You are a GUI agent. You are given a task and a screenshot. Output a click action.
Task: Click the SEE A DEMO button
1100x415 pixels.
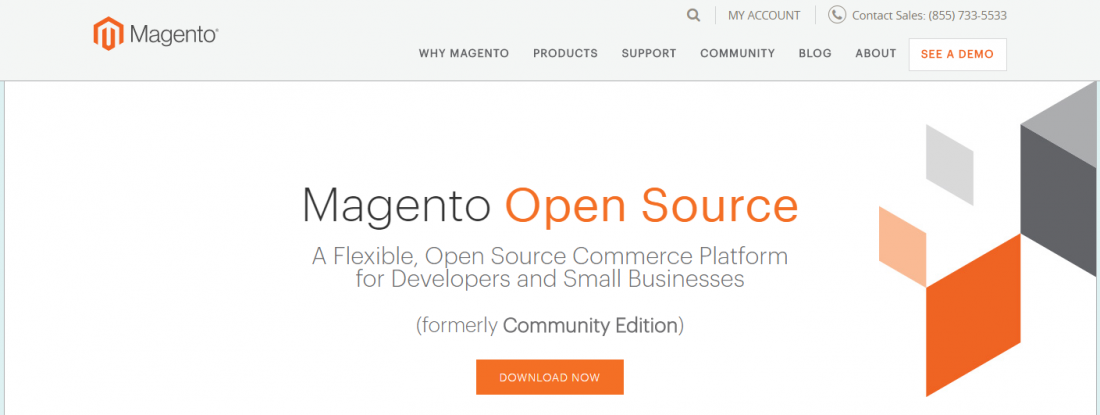958,55
